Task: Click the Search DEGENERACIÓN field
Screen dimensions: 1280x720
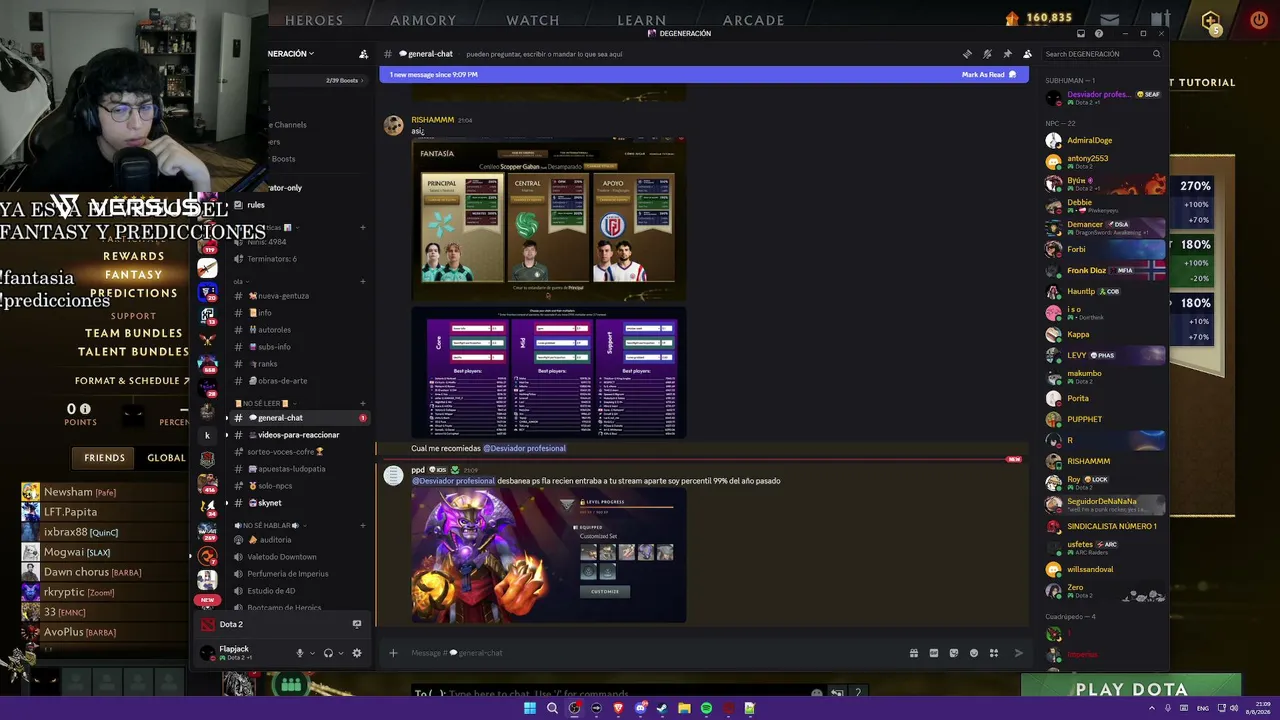Action: [x=1102, y=54]
